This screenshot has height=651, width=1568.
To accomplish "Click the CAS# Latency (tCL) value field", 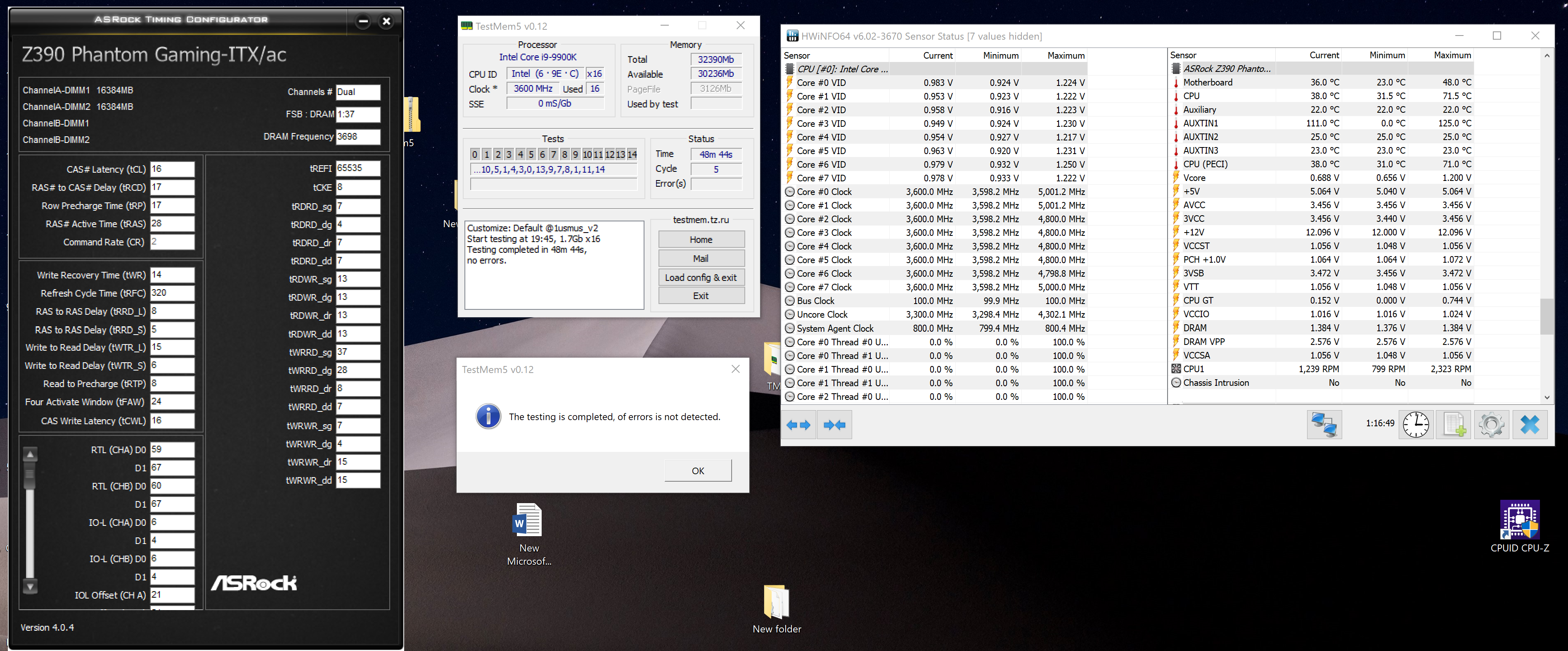I will coord(172,169).
